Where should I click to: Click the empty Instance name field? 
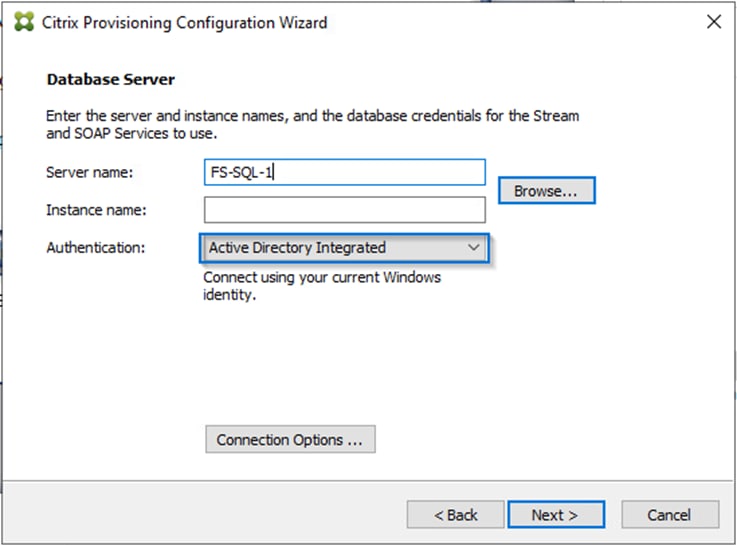(345, 210)
